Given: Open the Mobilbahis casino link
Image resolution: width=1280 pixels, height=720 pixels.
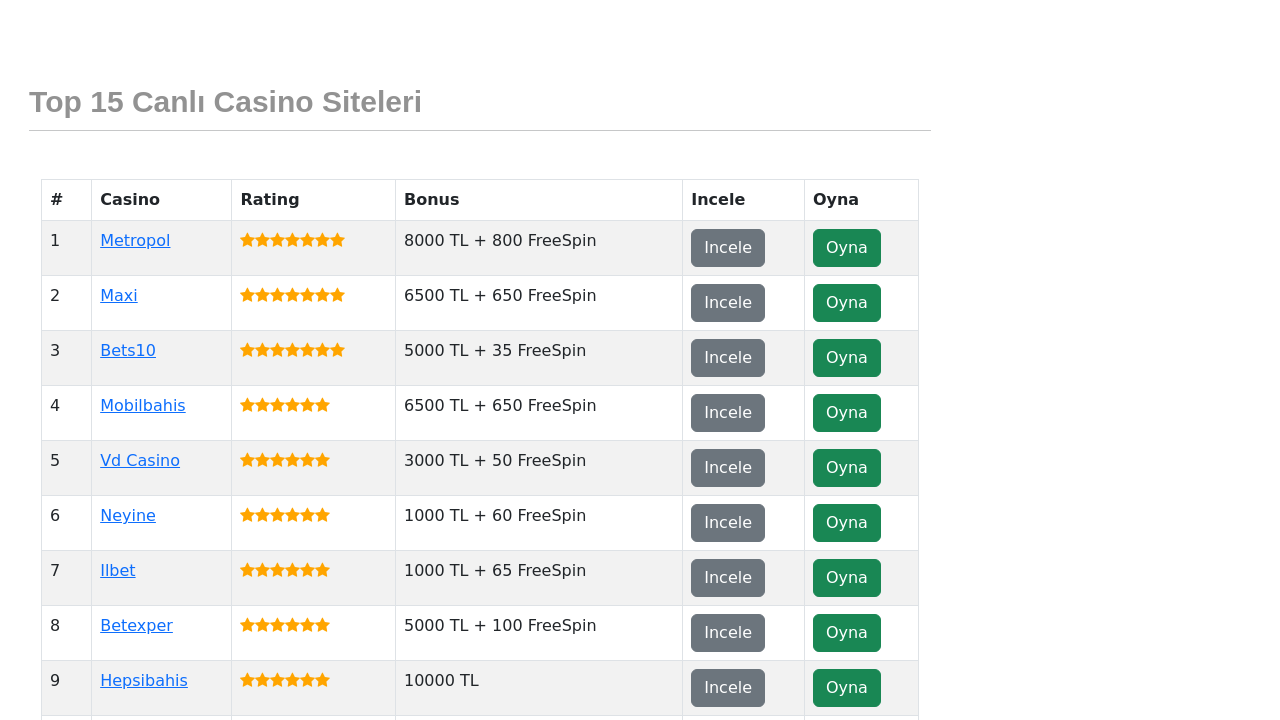Looking at the screenshot, I should point(143,406).
